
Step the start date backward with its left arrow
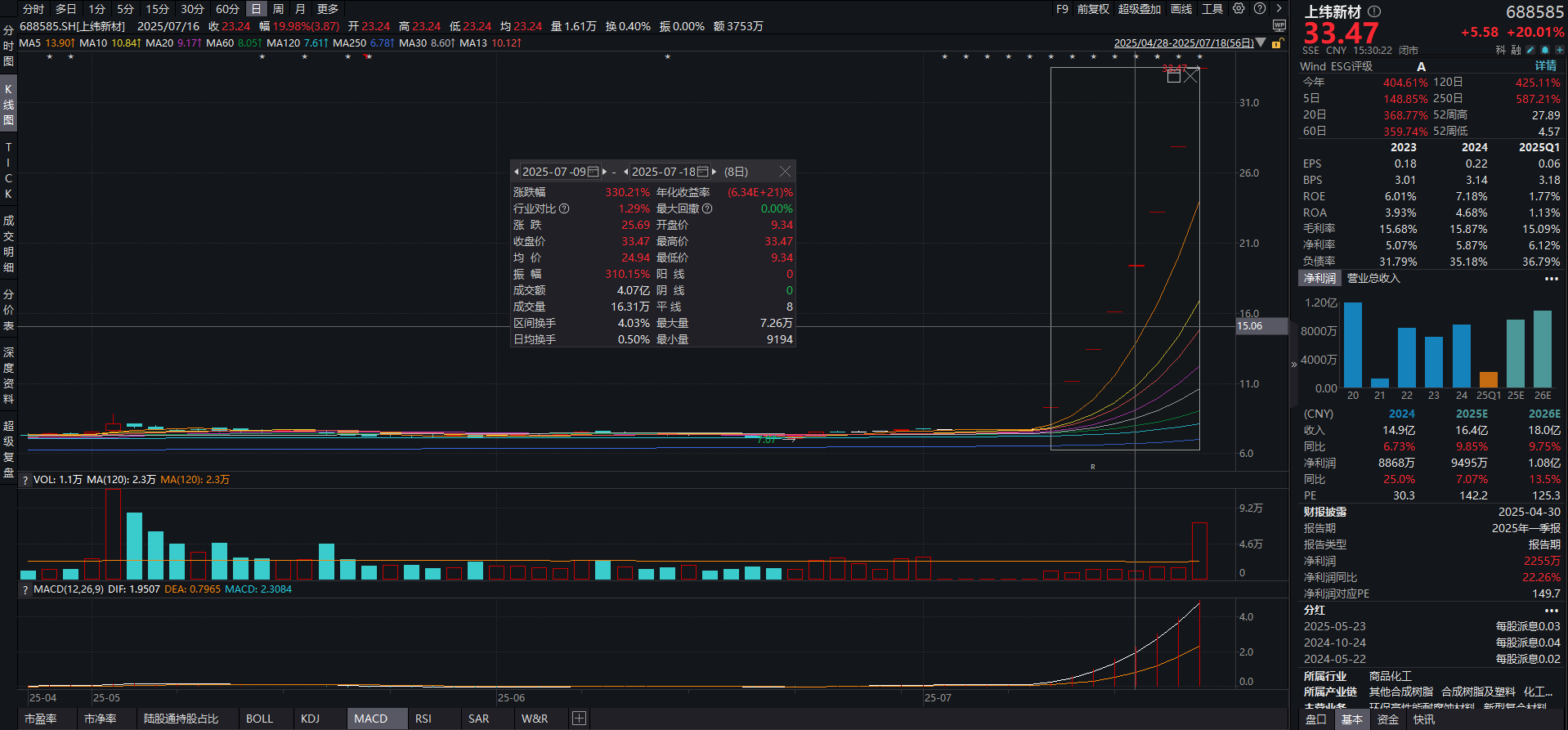[x=517, y=172]
